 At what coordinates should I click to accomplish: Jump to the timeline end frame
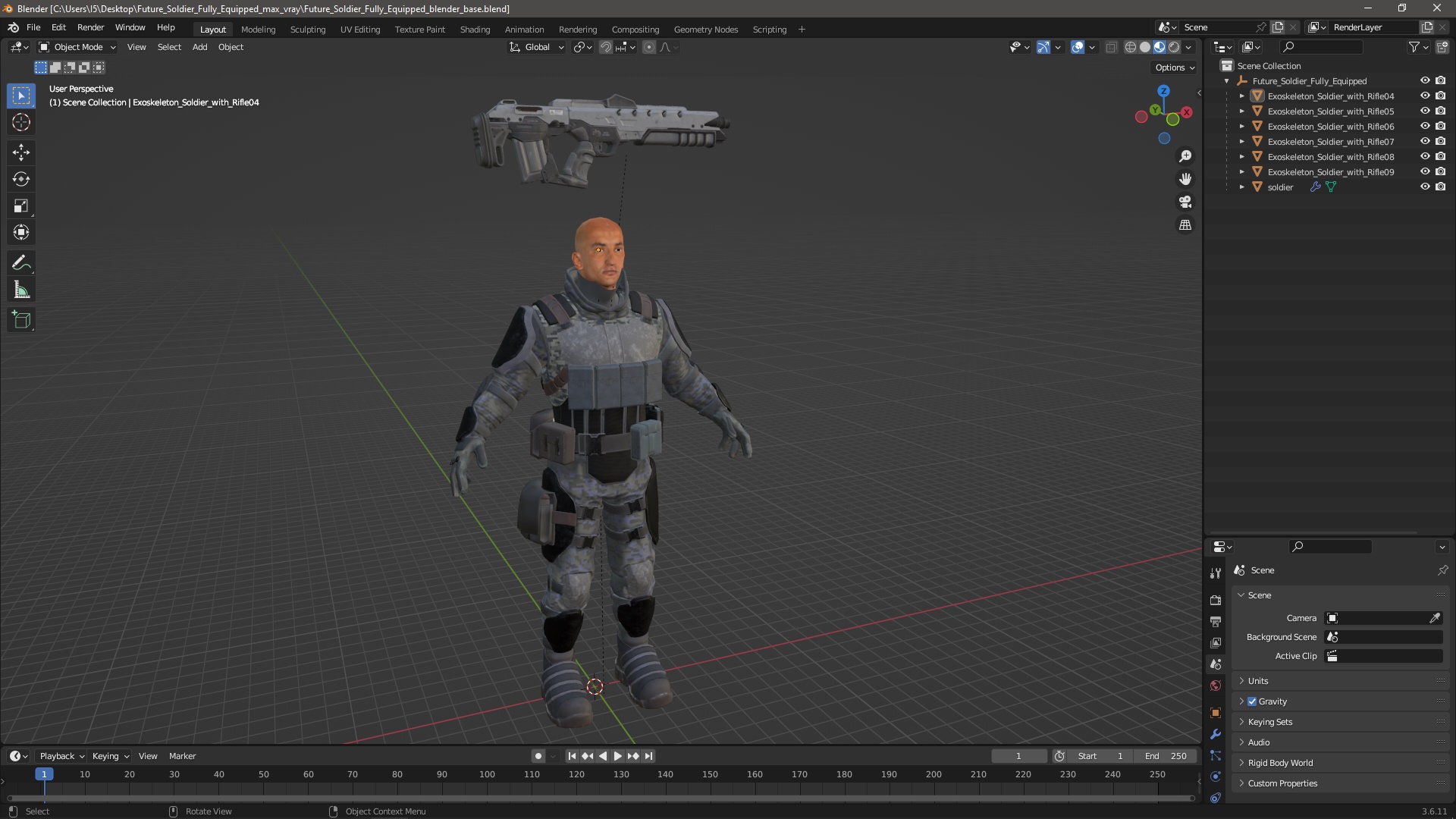click(x=648, y=756)
